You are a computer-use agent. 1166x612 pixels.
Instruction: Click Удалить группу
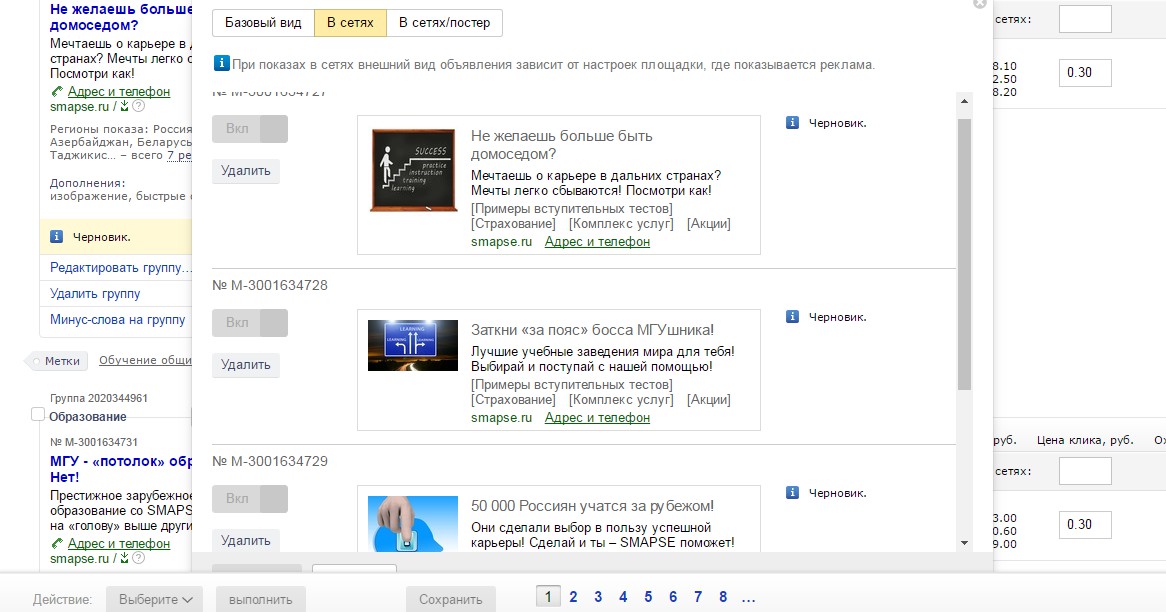pos(95,294)
